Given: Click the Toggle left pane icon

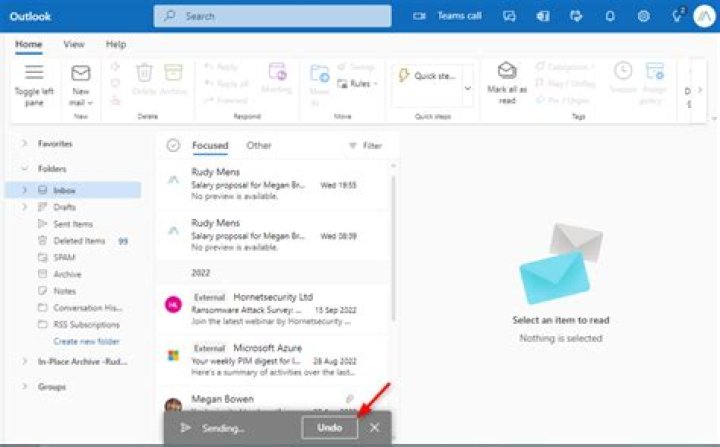Looking at the screenshot, I should pos(34,73).
